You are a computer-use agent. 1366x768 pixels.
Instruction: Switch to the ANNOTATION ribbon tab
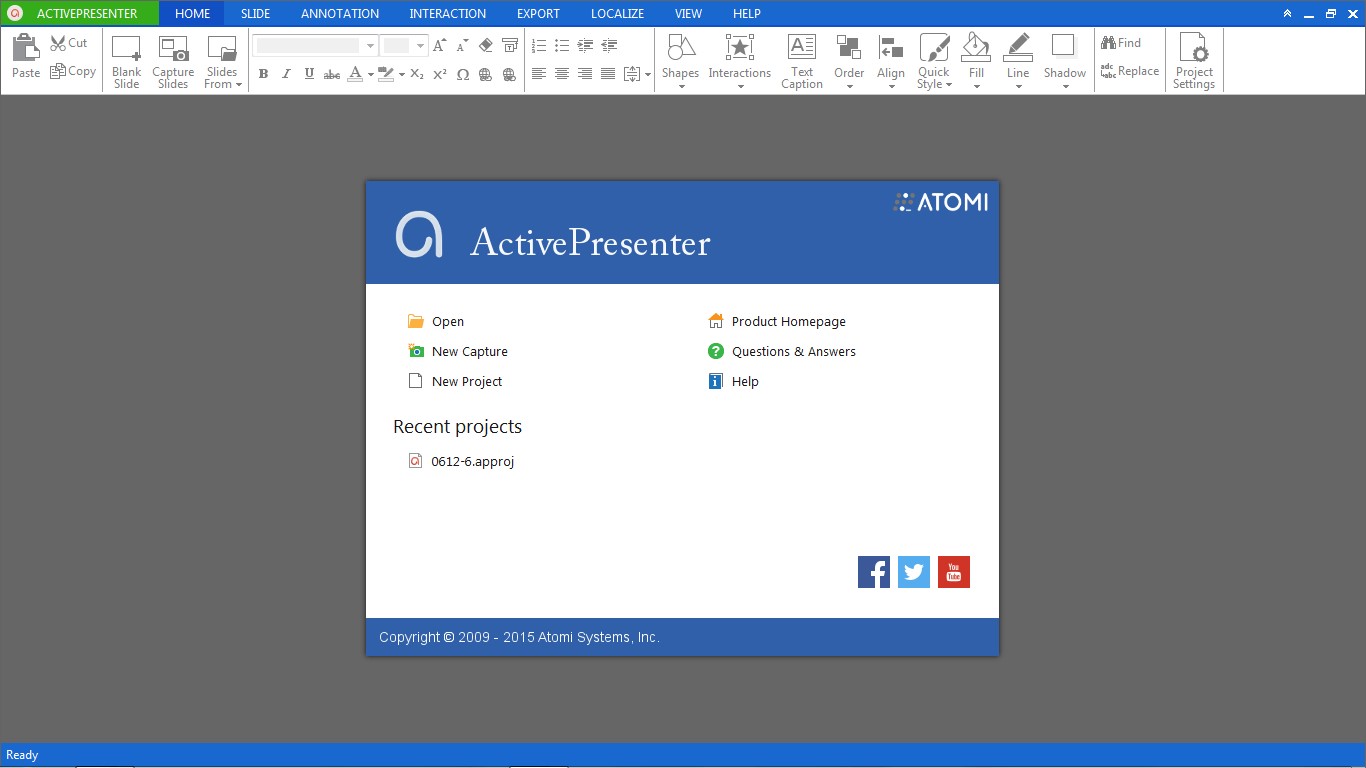click(x=340, y=13)
